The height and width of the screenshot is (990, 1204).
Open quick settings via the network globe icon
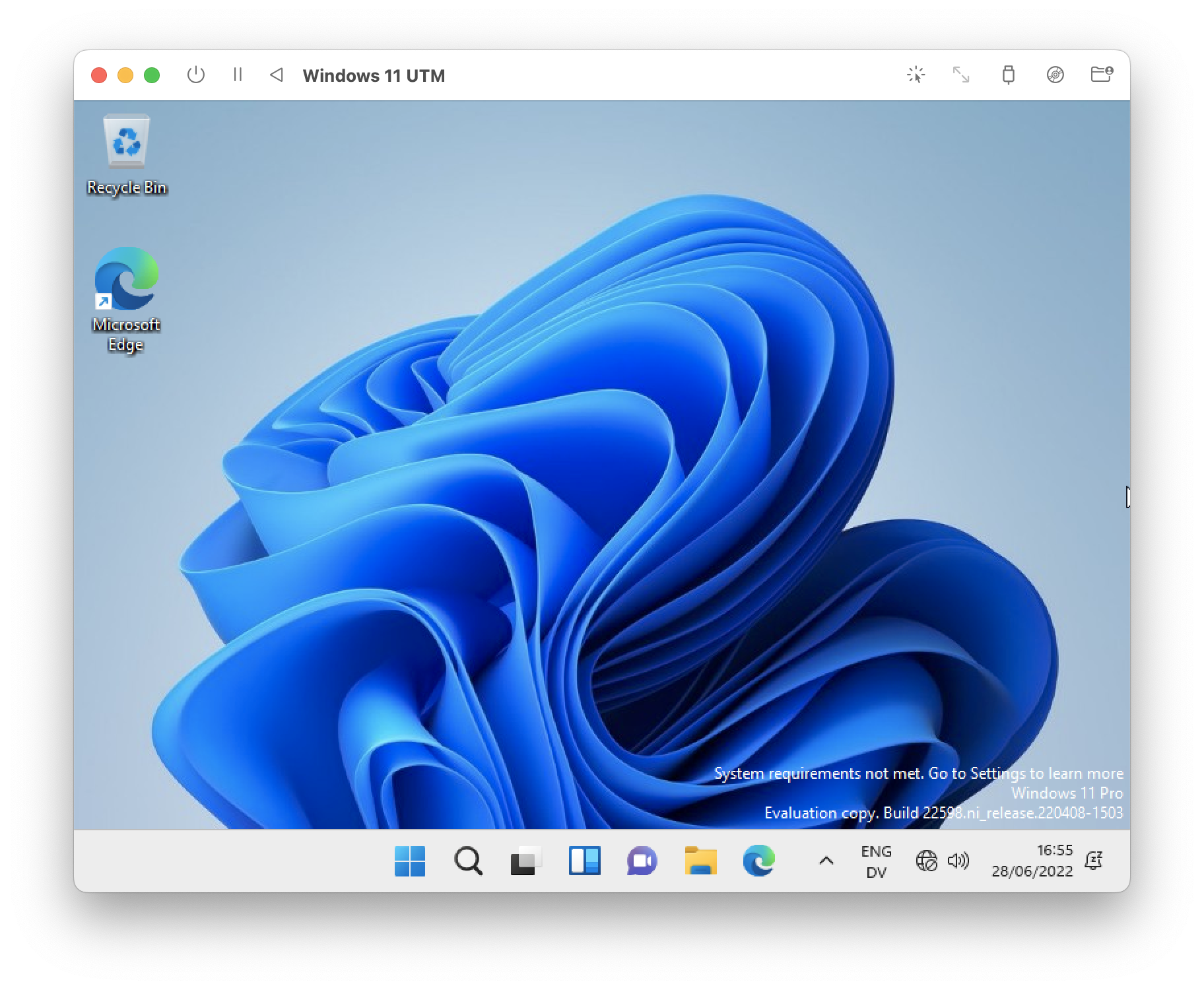point(927,860)
